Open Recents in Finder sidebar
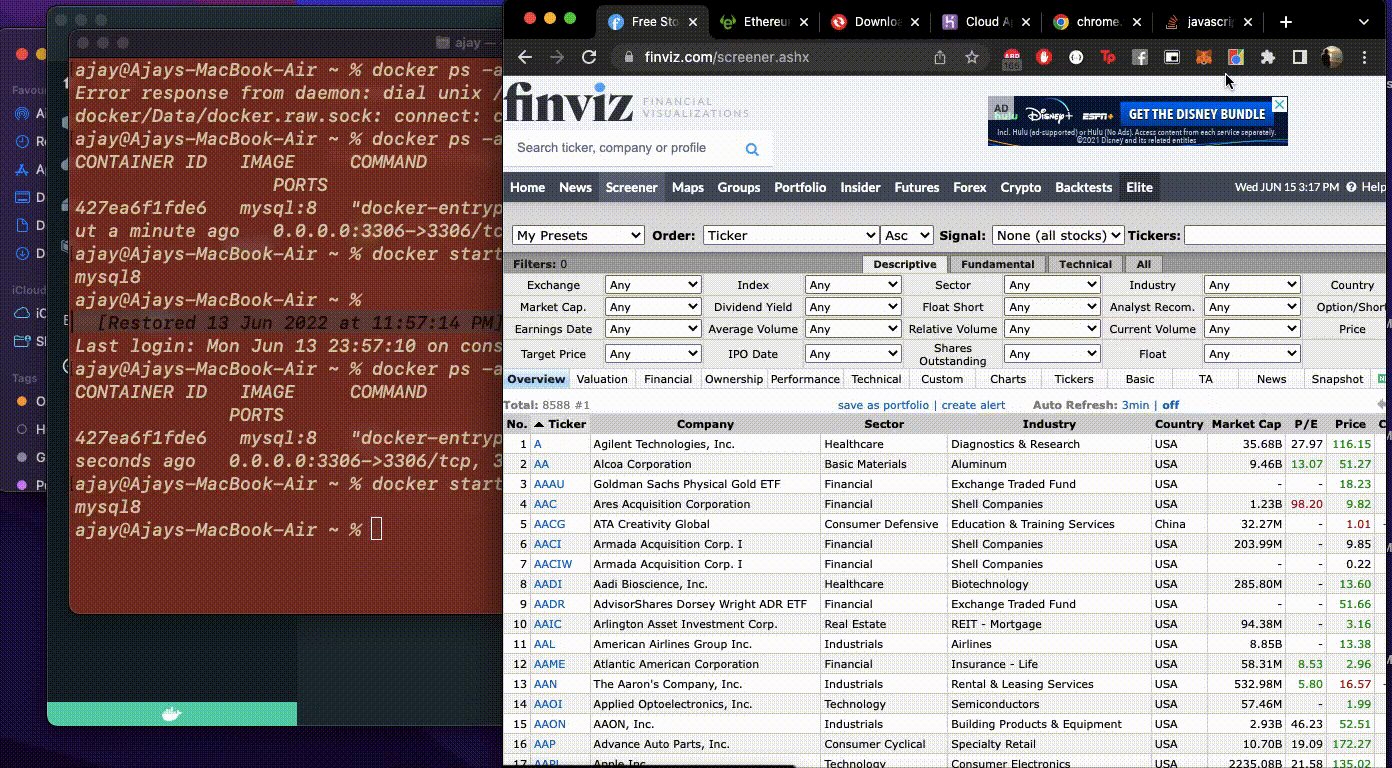 (22, 142)
